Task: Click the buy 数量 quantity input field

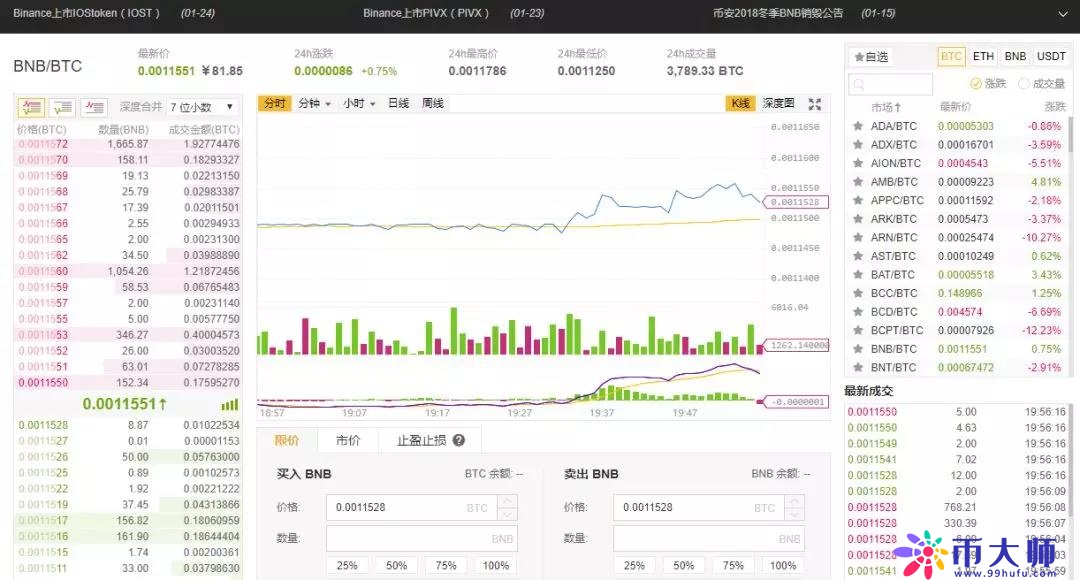Action: click(x=422, y=539)
